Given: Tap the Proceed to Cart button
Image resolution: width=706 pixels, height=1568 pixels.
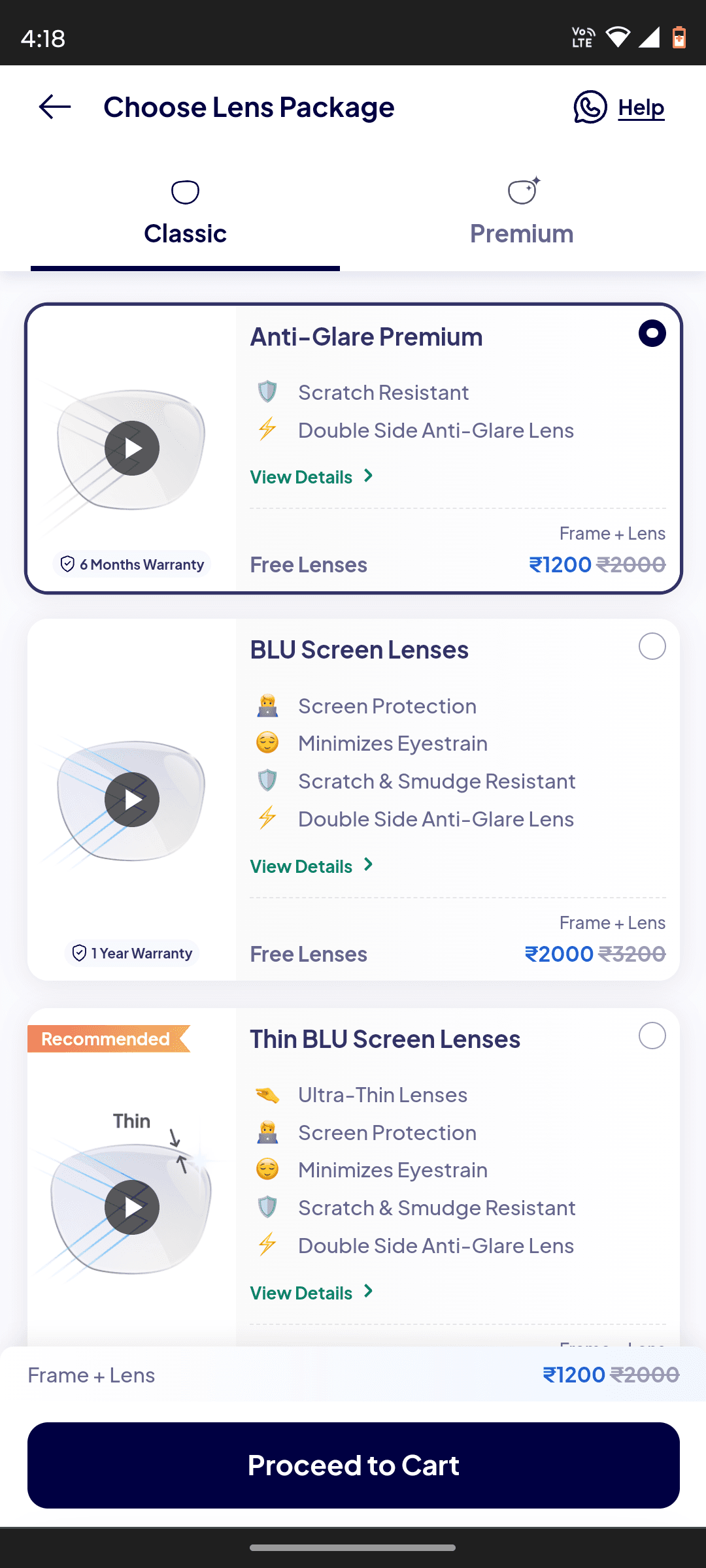Looking at the screenshot, I should pyautogui.click(x=354, y=1465).
